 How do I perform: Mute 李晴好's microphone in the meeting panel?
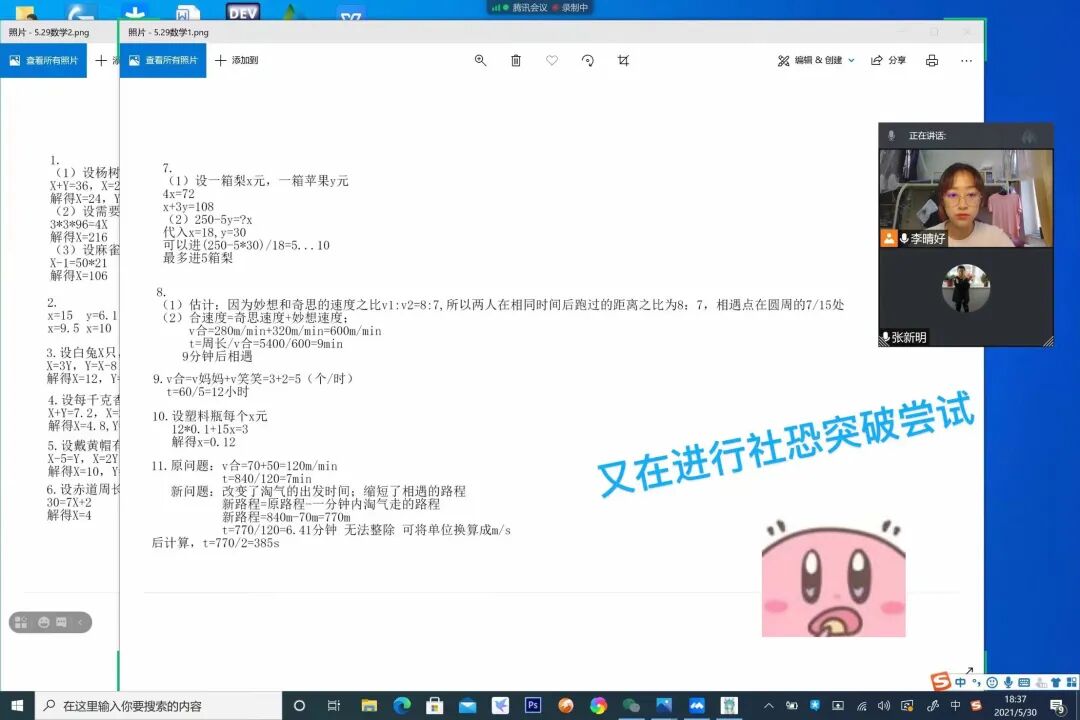pos(905,239)
